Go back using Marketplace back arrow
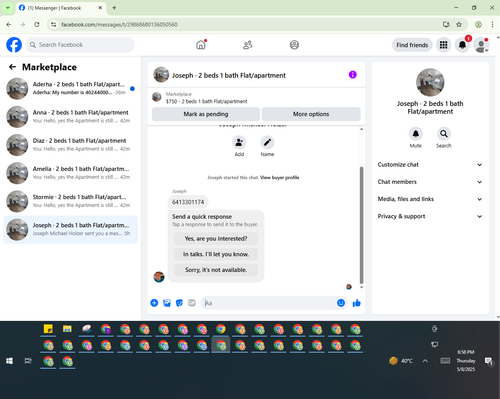Viewport: 500px width, 399px height. click(x=12, y=67)
